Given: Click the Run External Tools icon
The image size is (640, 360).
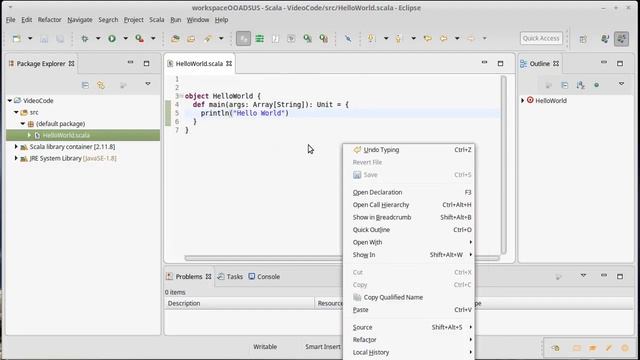Looking at the screenshot, I should (140, 39).
